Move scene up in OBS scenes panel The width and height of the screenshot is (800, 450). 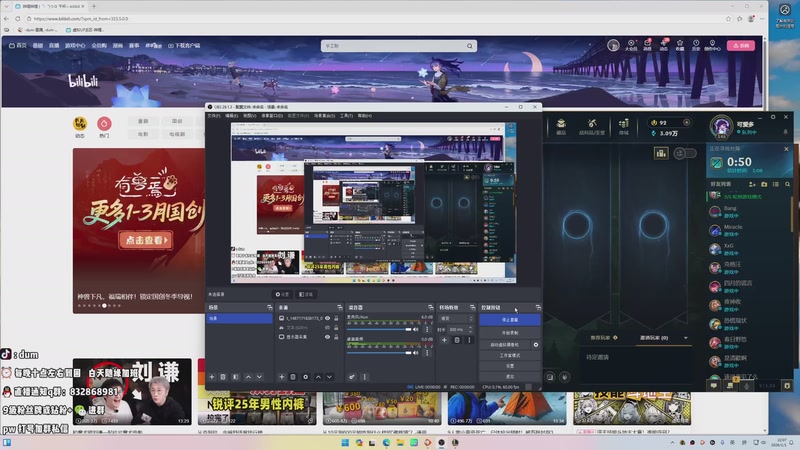click(x=248, y=377)
